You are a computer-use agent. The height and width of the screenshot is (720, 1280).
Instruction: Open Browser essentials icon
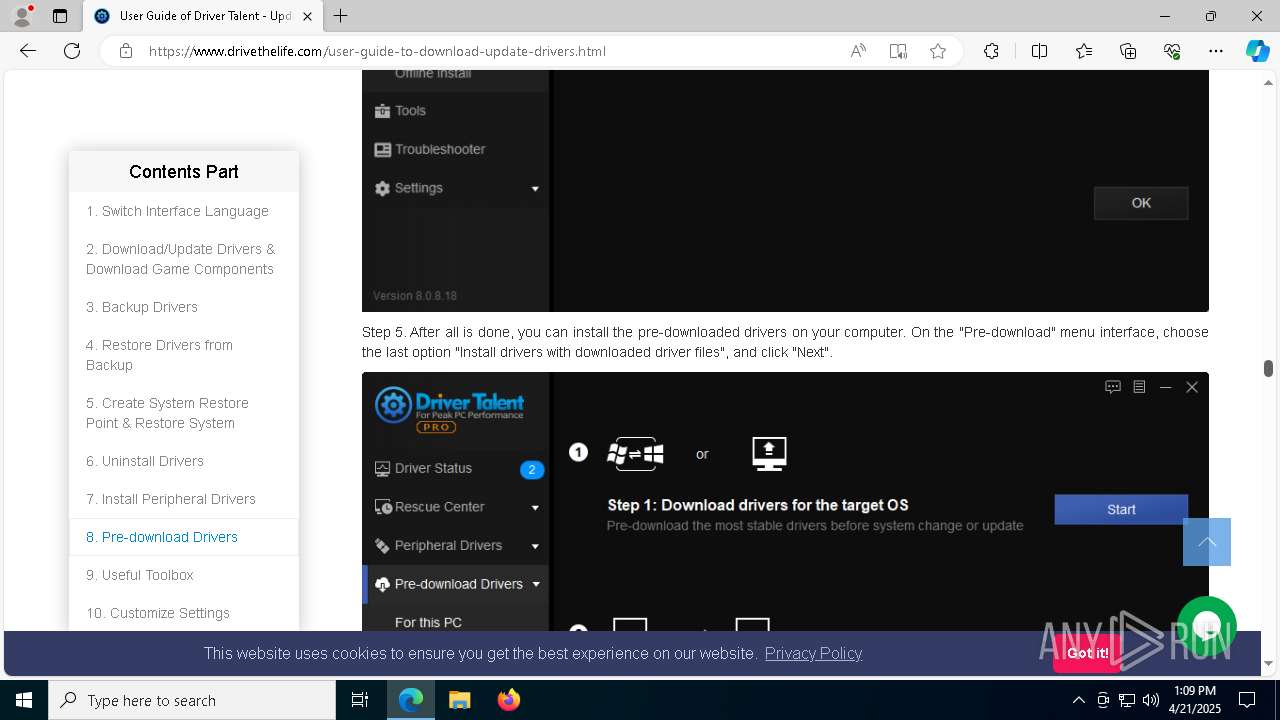(x=1172, y=51)
